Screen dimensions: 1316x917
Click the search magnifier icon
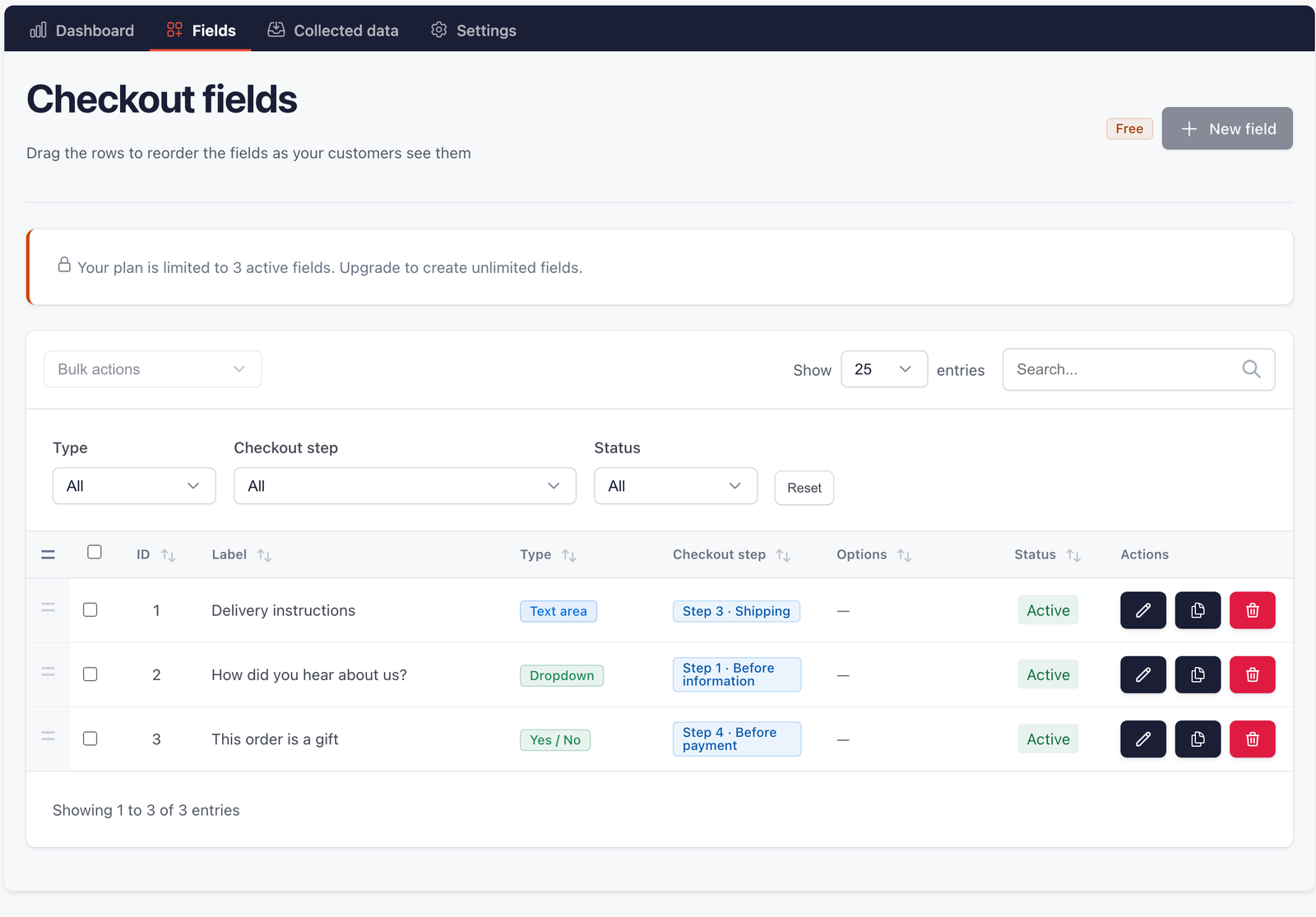[1251, 369]
